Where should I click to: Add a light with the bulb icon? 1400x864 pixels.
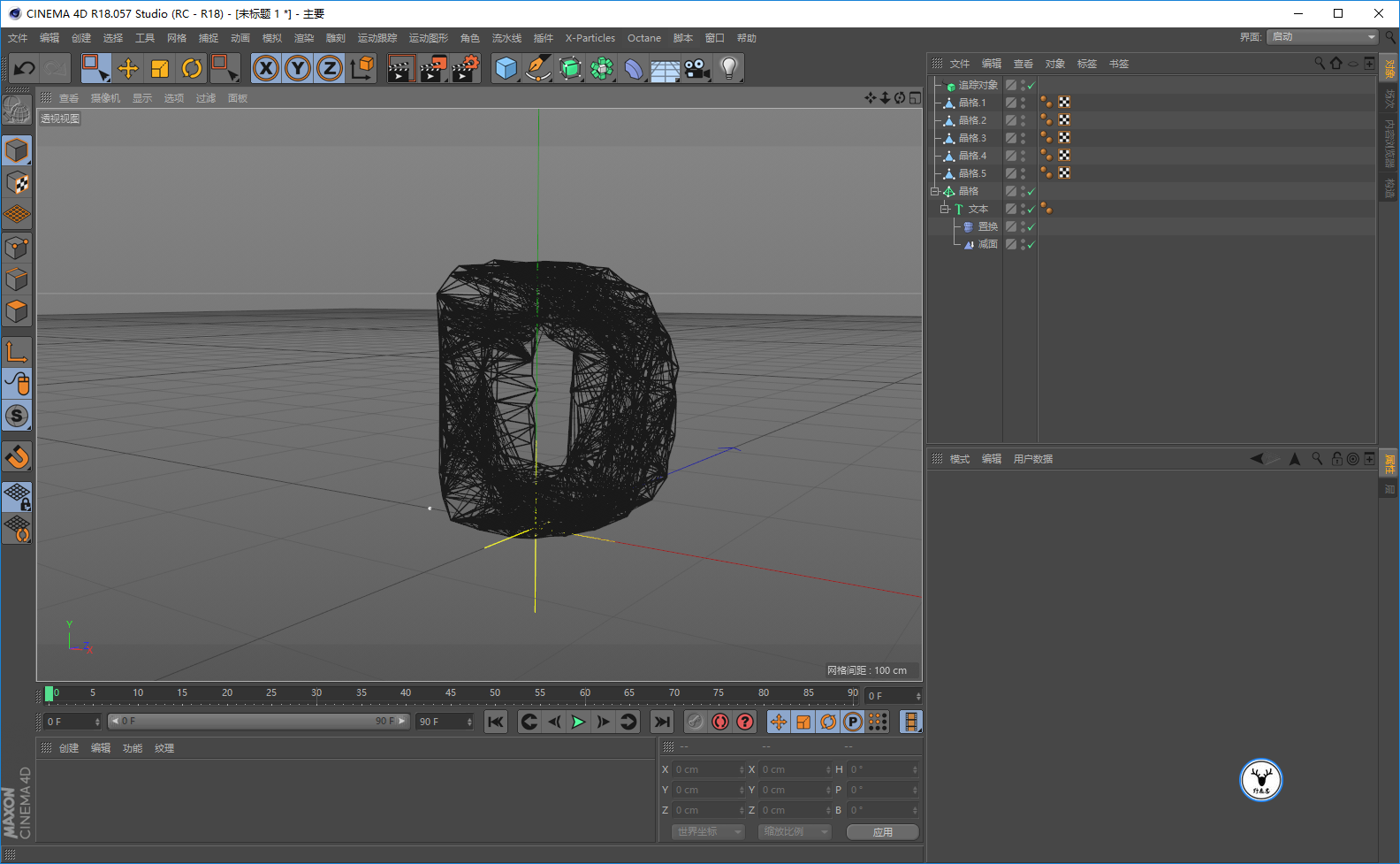coord(728,68)
